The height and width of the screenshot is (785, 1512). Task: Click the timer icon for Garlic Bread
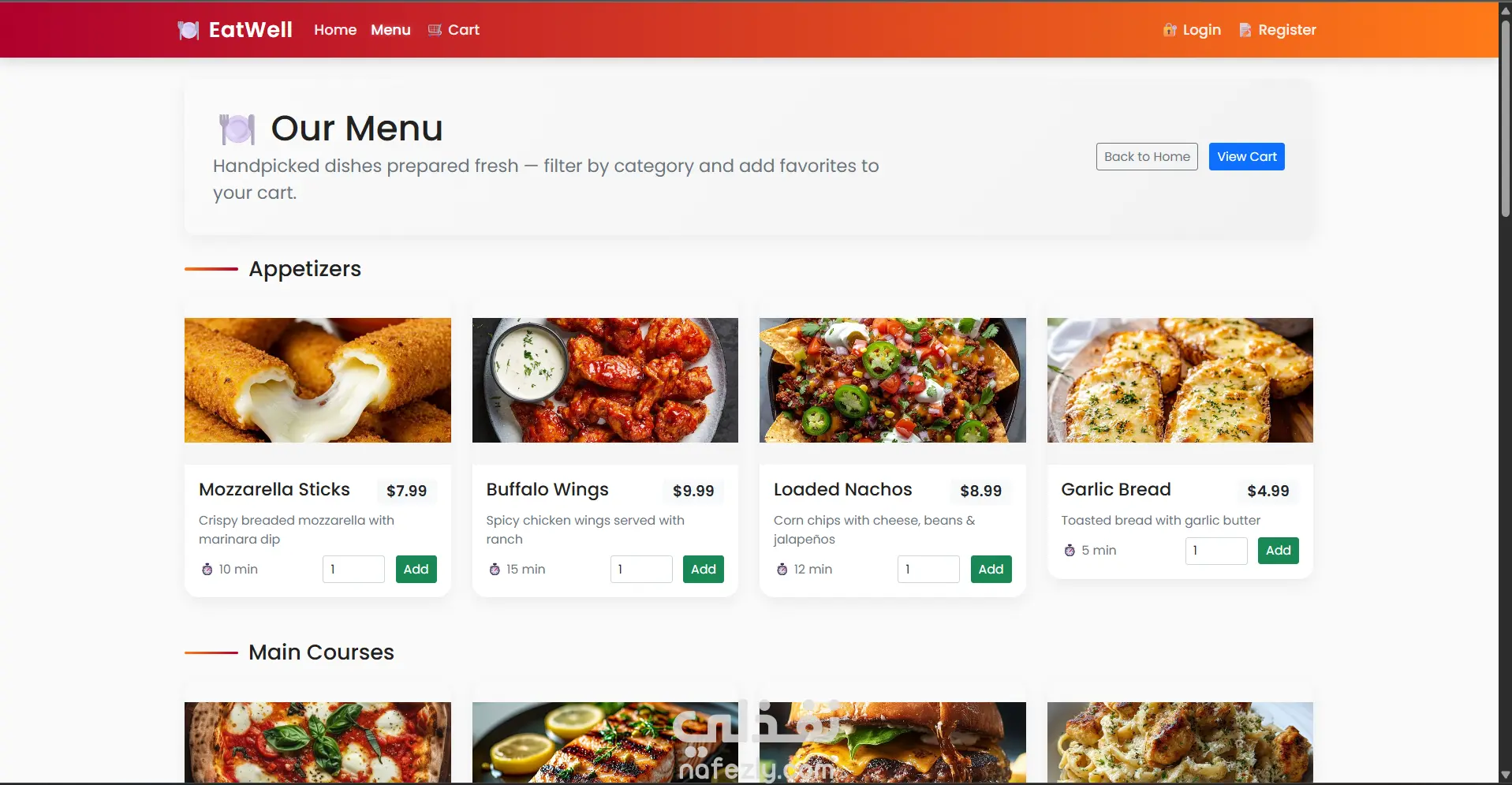1070,550
